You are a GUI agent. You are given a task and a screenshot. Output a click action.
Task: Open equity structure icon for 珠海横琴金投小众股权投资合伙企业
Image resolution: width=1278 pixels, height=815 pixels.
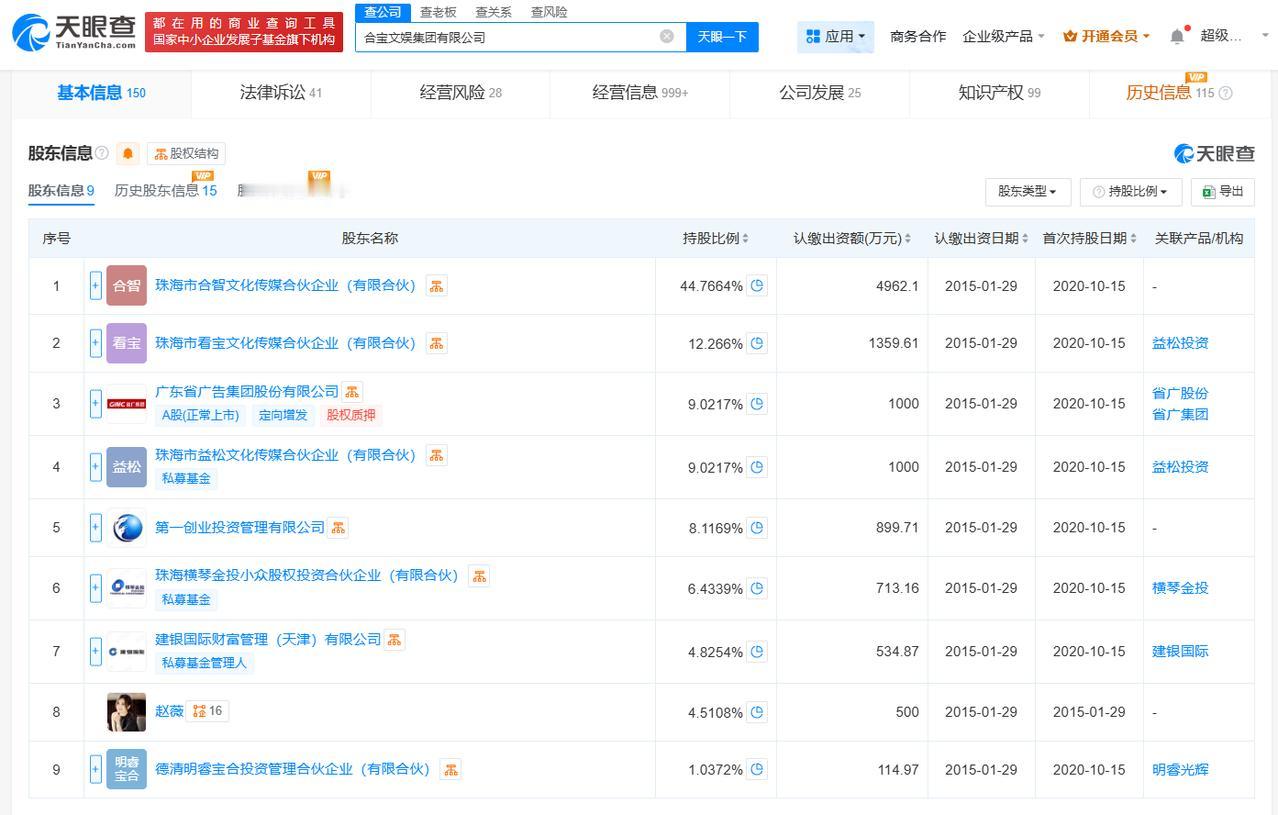pos(479,576)
